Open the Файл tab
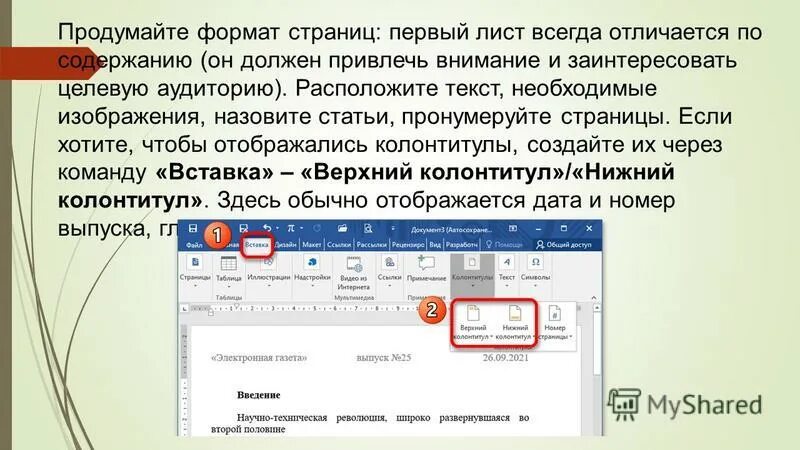 194,245
